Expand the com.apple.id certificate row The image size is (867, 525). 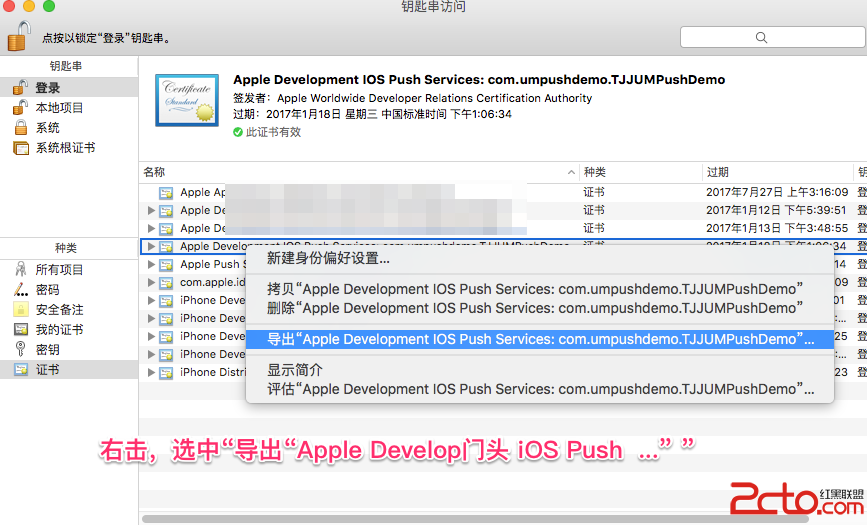point(151,282)
